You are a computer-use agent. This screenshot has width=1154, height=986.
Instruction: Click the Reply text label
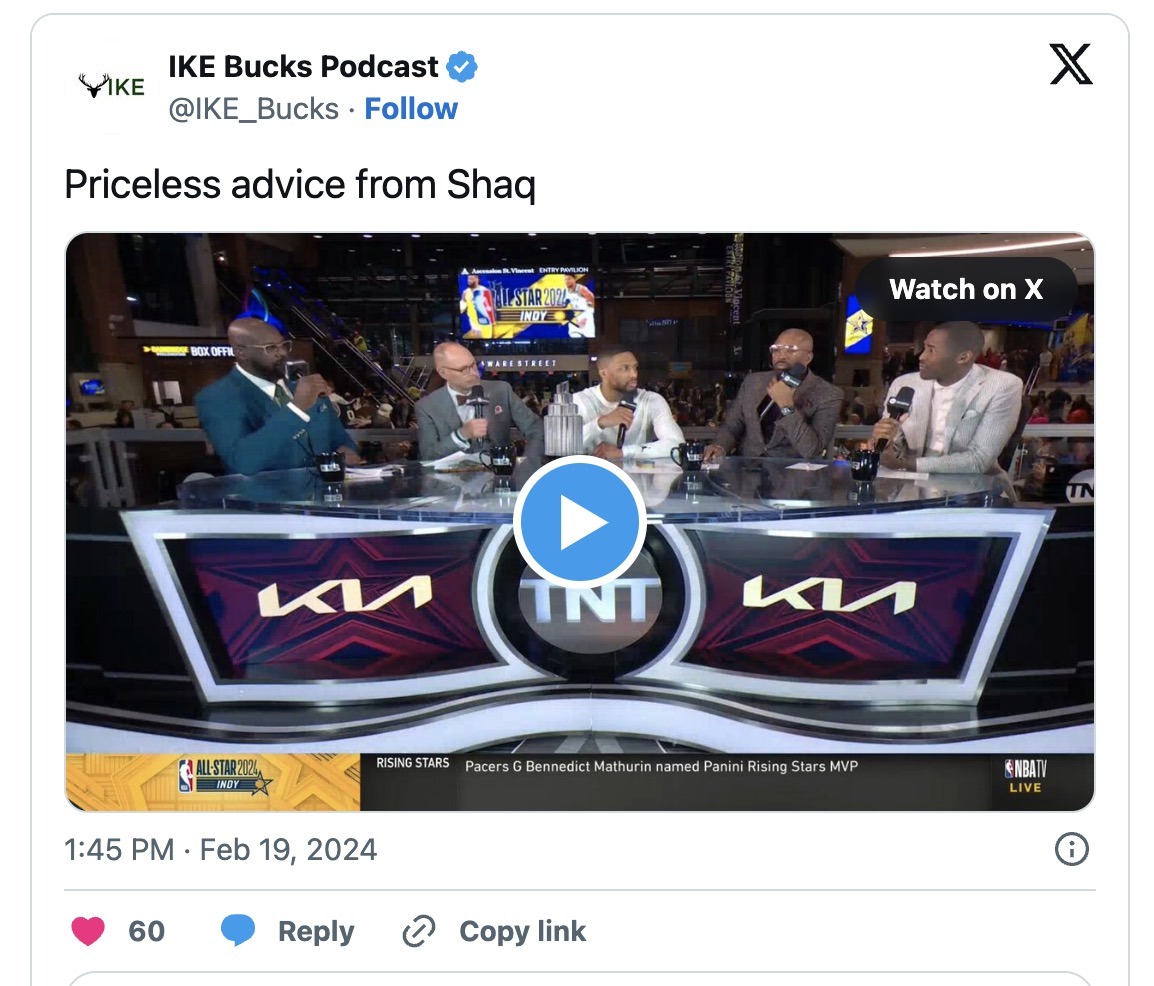click(x=316, y=932)
